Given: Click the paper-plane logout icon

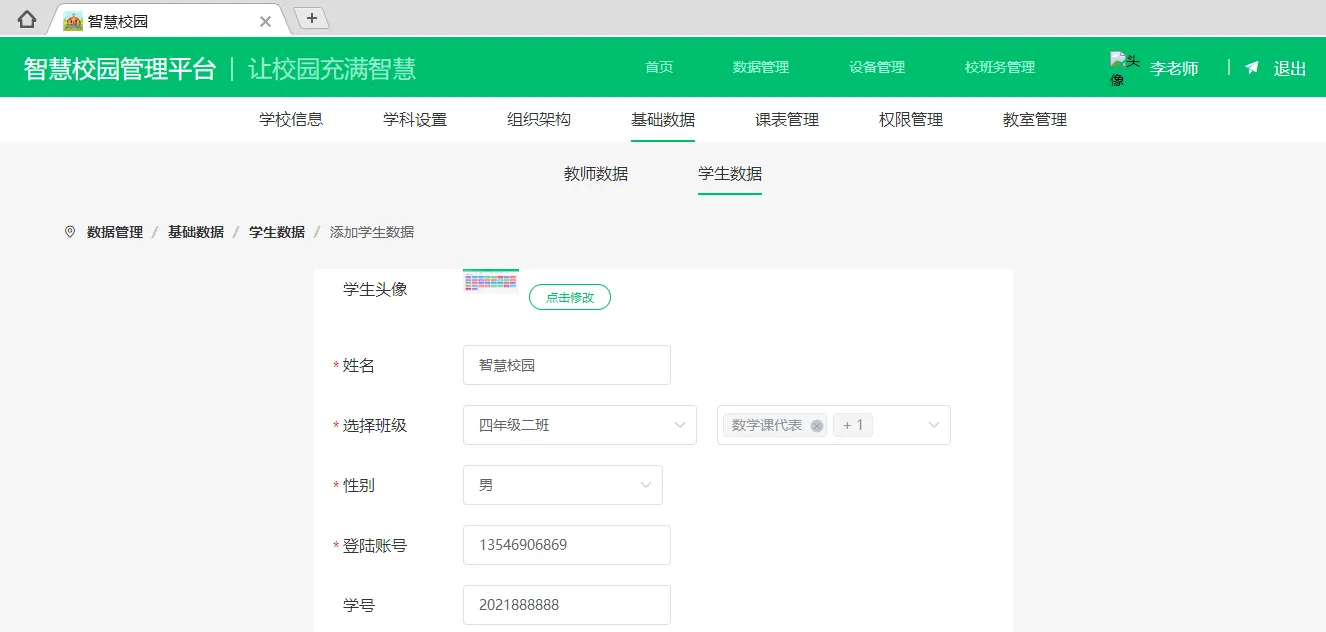Looking at the screenshot, I should click(x=1252, y=68).
